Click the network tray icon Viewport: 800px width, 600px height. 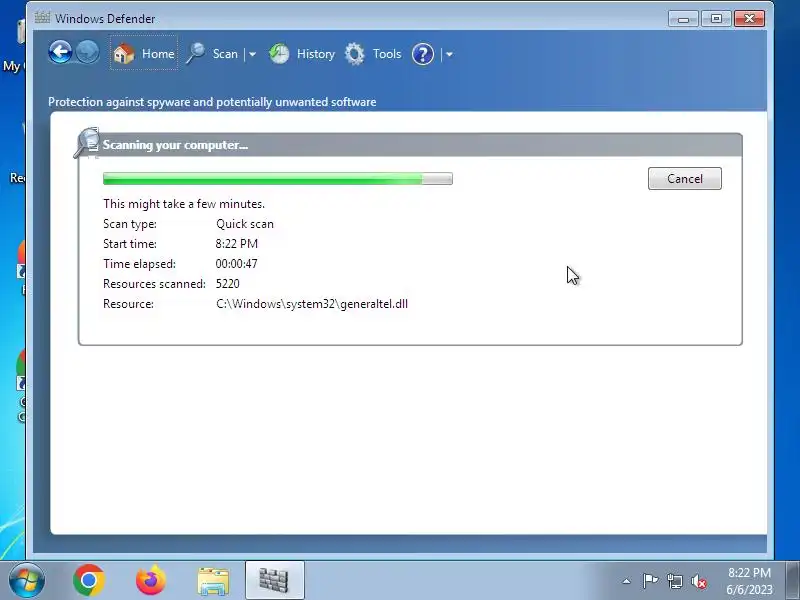(674, 581)
